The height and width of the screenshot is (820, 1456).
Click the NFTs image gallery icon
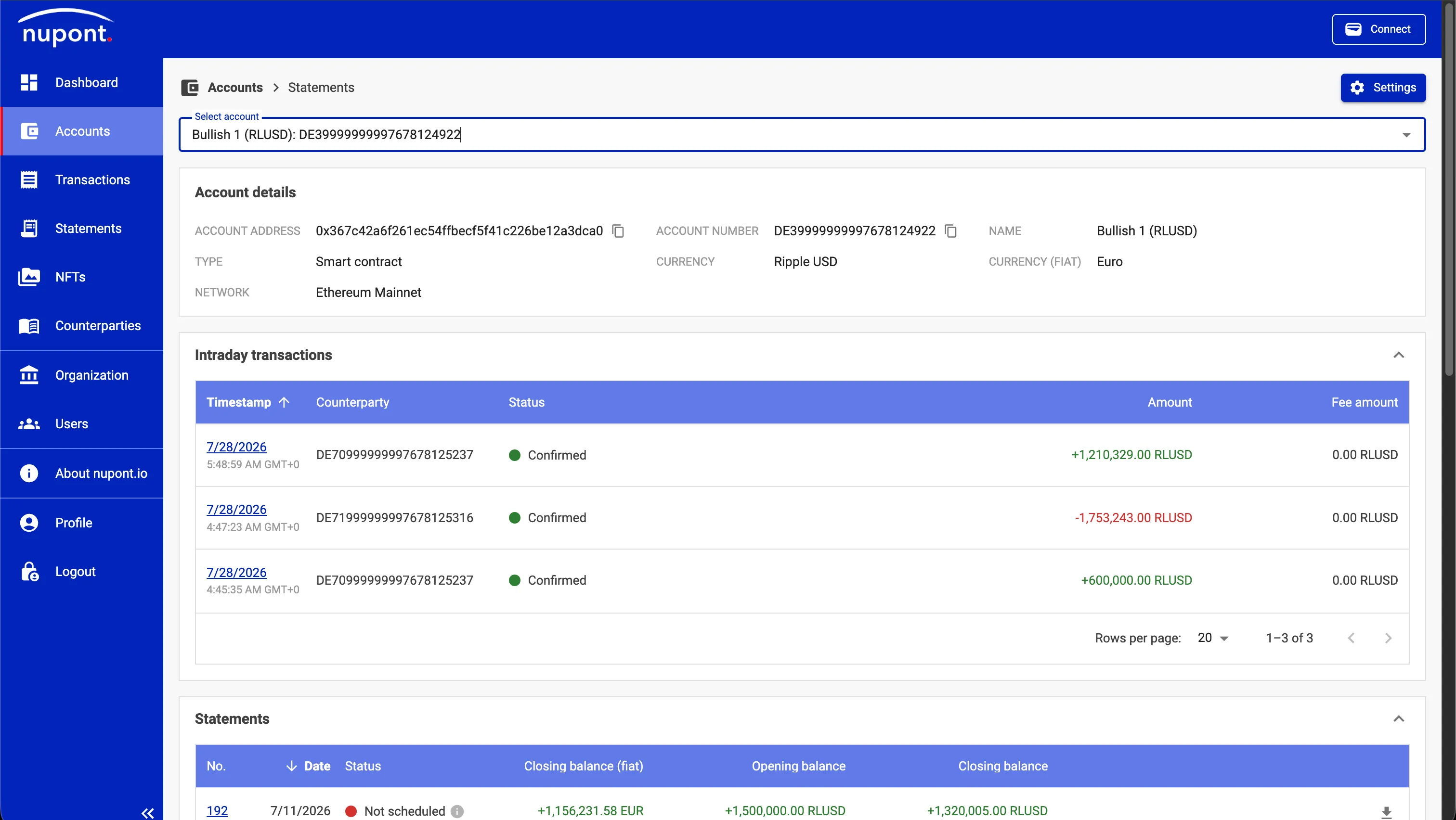[x=29, y=277]
